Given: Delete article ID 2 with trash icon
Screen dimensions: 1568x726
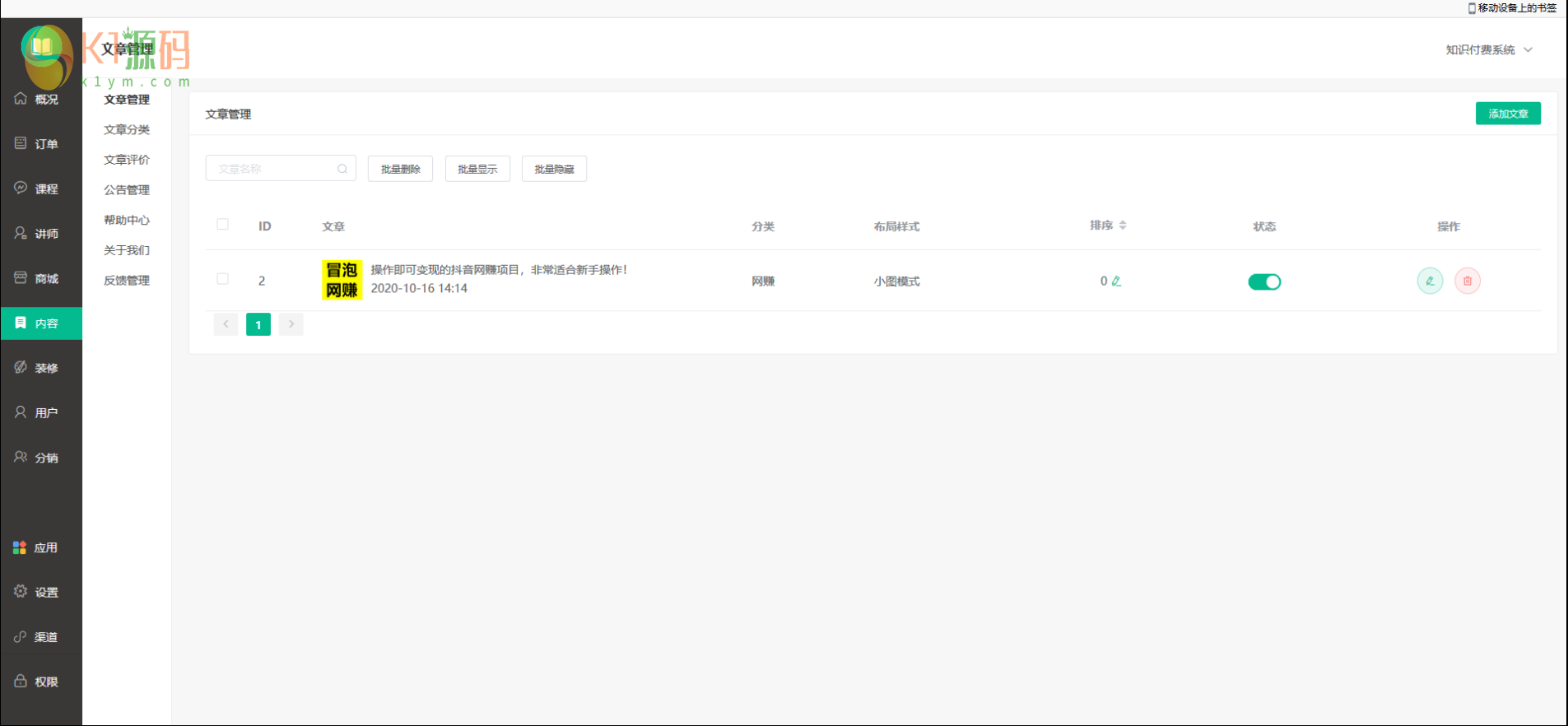Looking at the screenshot, I should 1468,281.
